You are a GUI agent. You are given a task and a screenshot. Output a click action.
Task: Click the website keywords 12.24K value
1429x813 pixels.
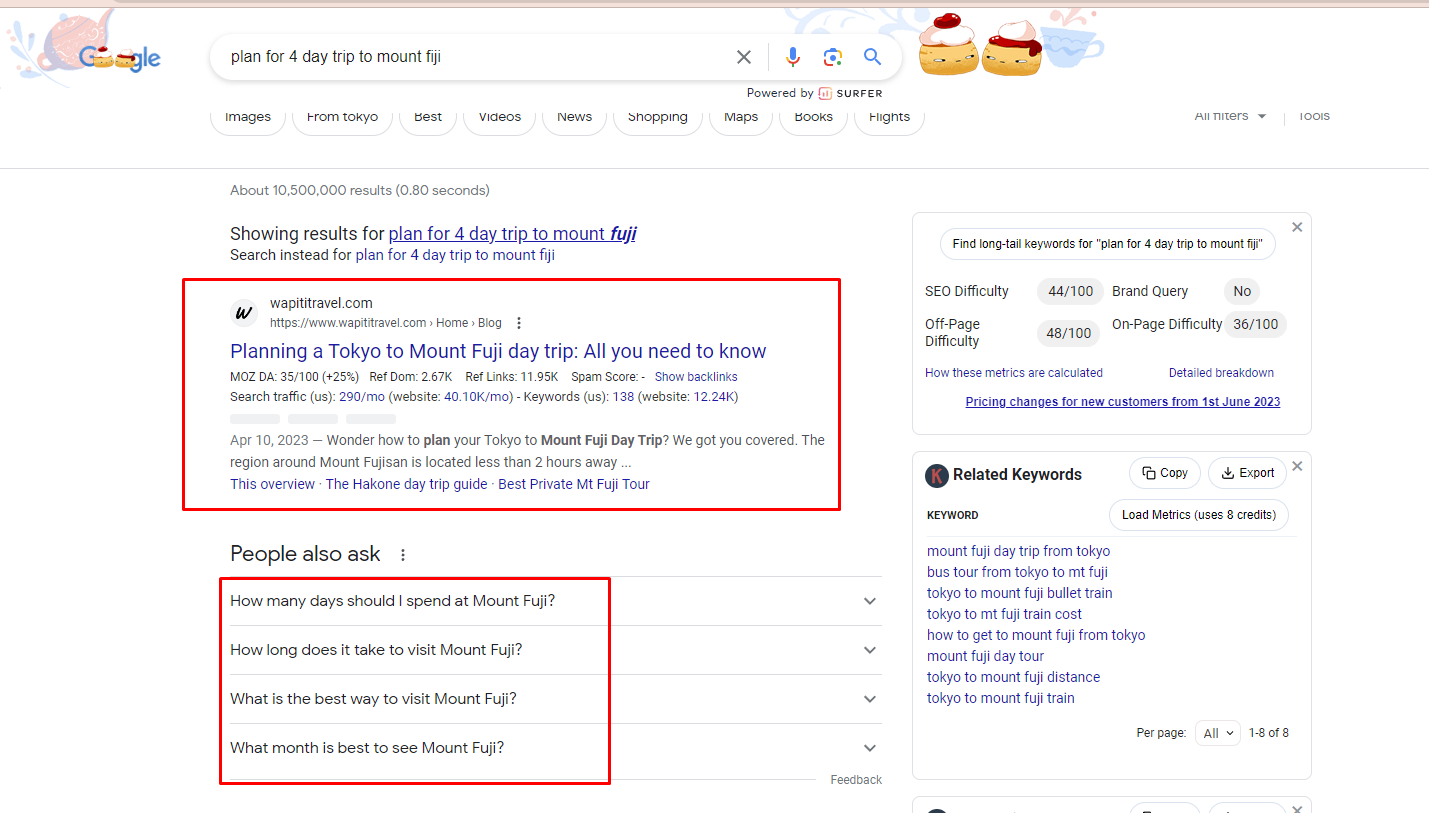712,397
